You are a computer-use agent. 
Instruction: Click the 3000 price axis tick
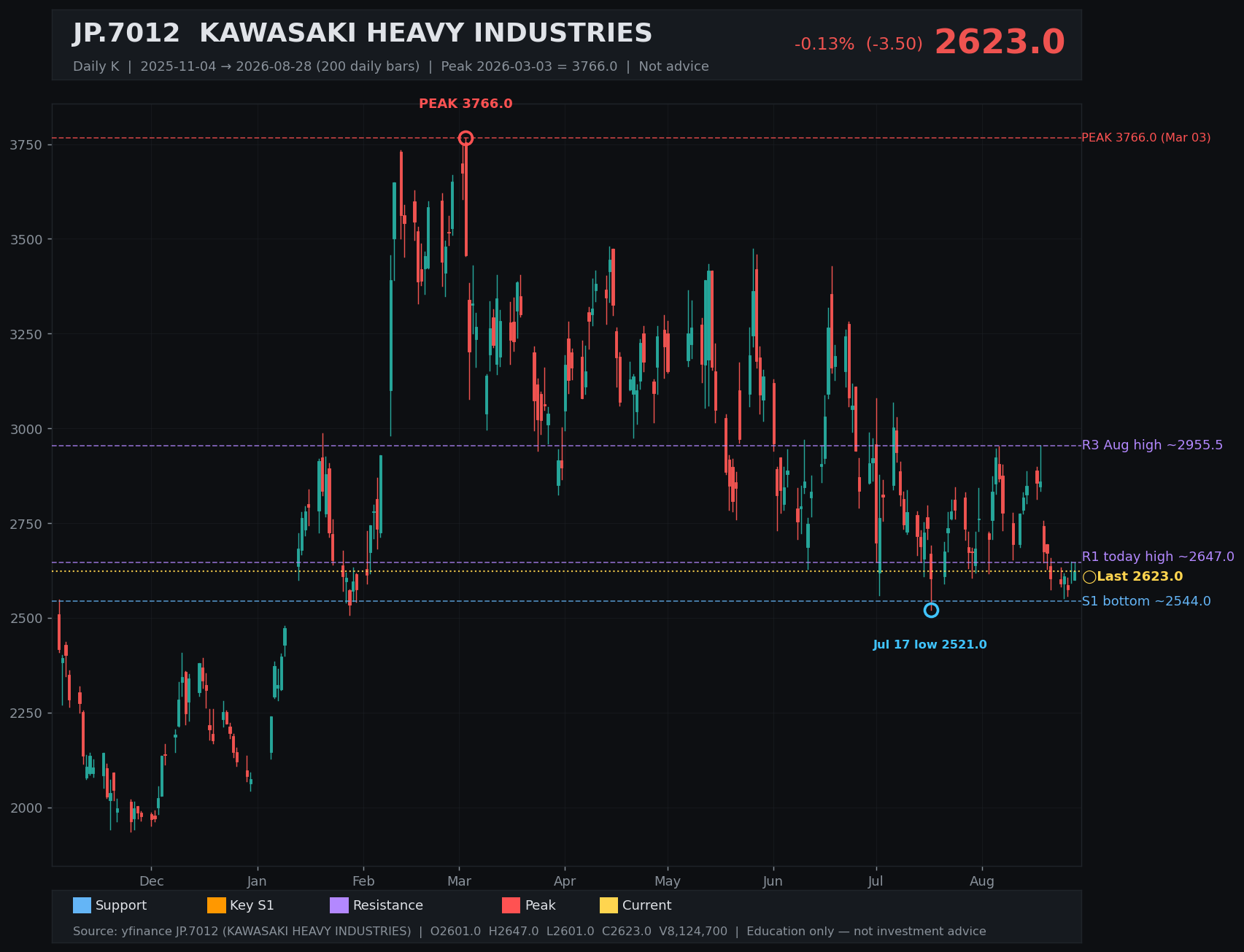26,429
